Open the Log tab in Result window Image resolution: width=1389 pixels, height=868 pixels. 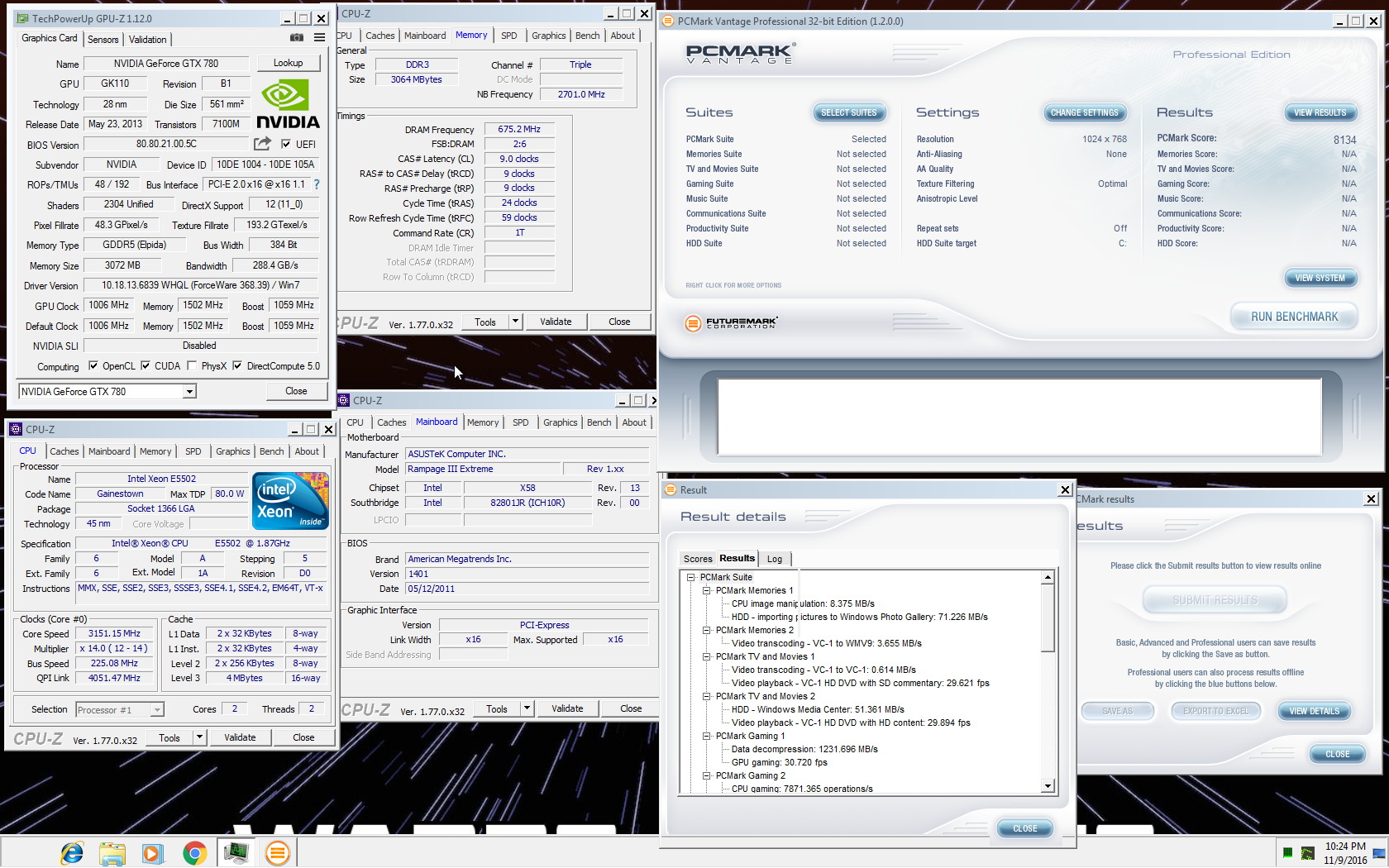(775, 559)
